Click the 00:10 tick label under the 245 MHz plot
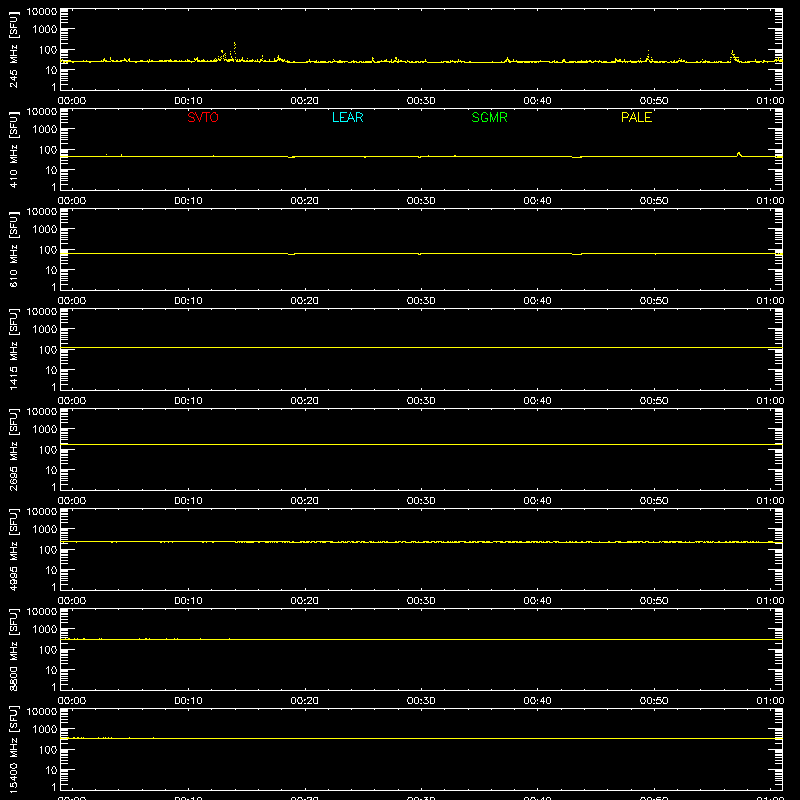The image size is (800, 800). 188,101
